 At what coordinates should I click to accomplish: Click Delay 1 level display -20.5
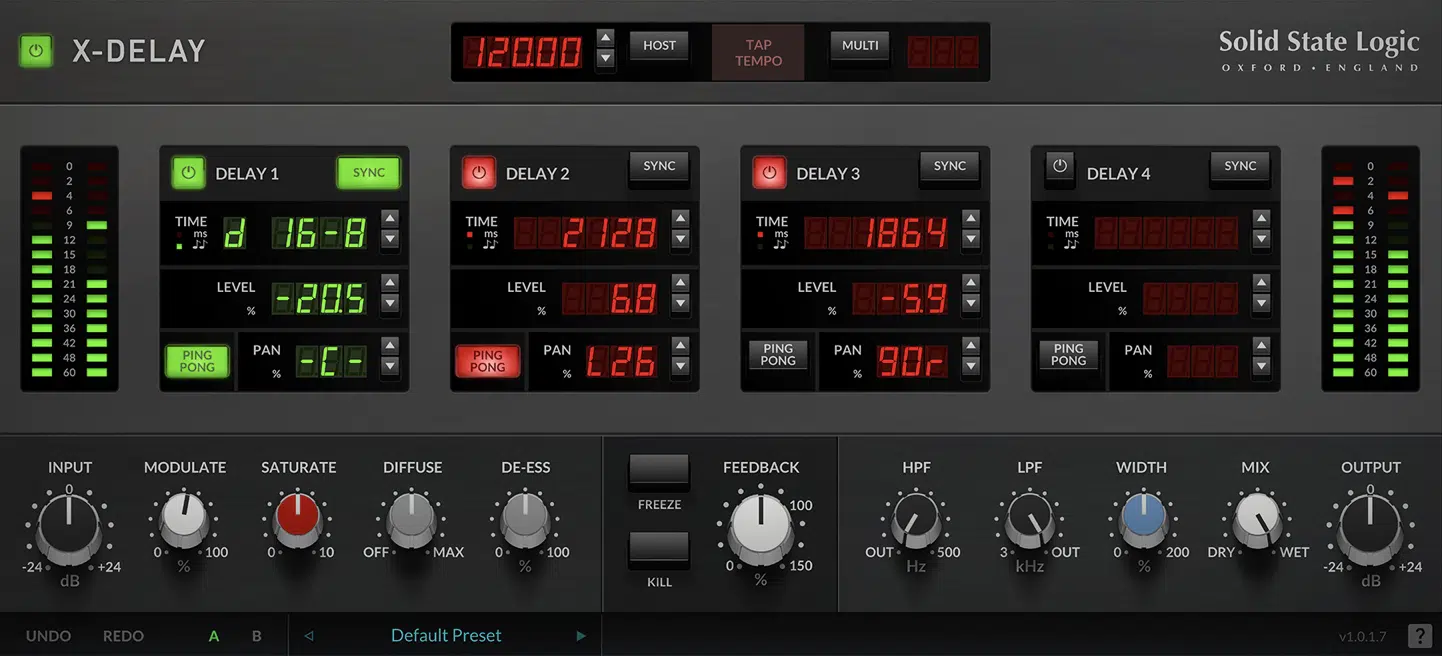coord(319,298)
